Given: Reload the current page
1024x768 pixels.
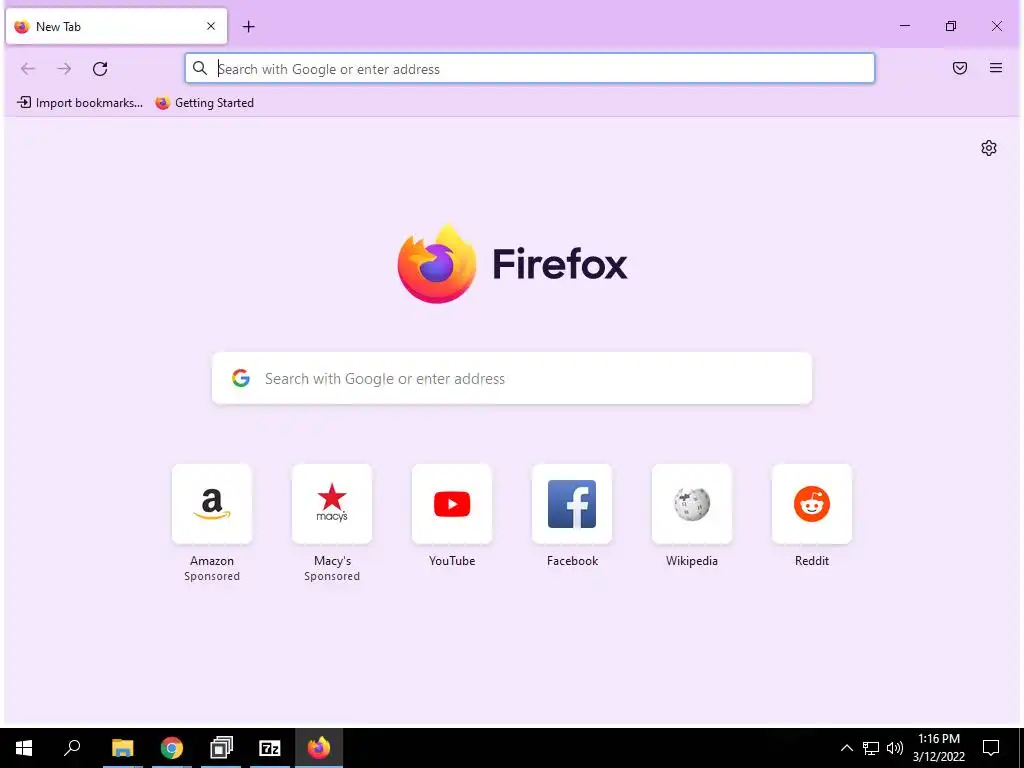Looking at the screenshot, I should click(100, 69).
